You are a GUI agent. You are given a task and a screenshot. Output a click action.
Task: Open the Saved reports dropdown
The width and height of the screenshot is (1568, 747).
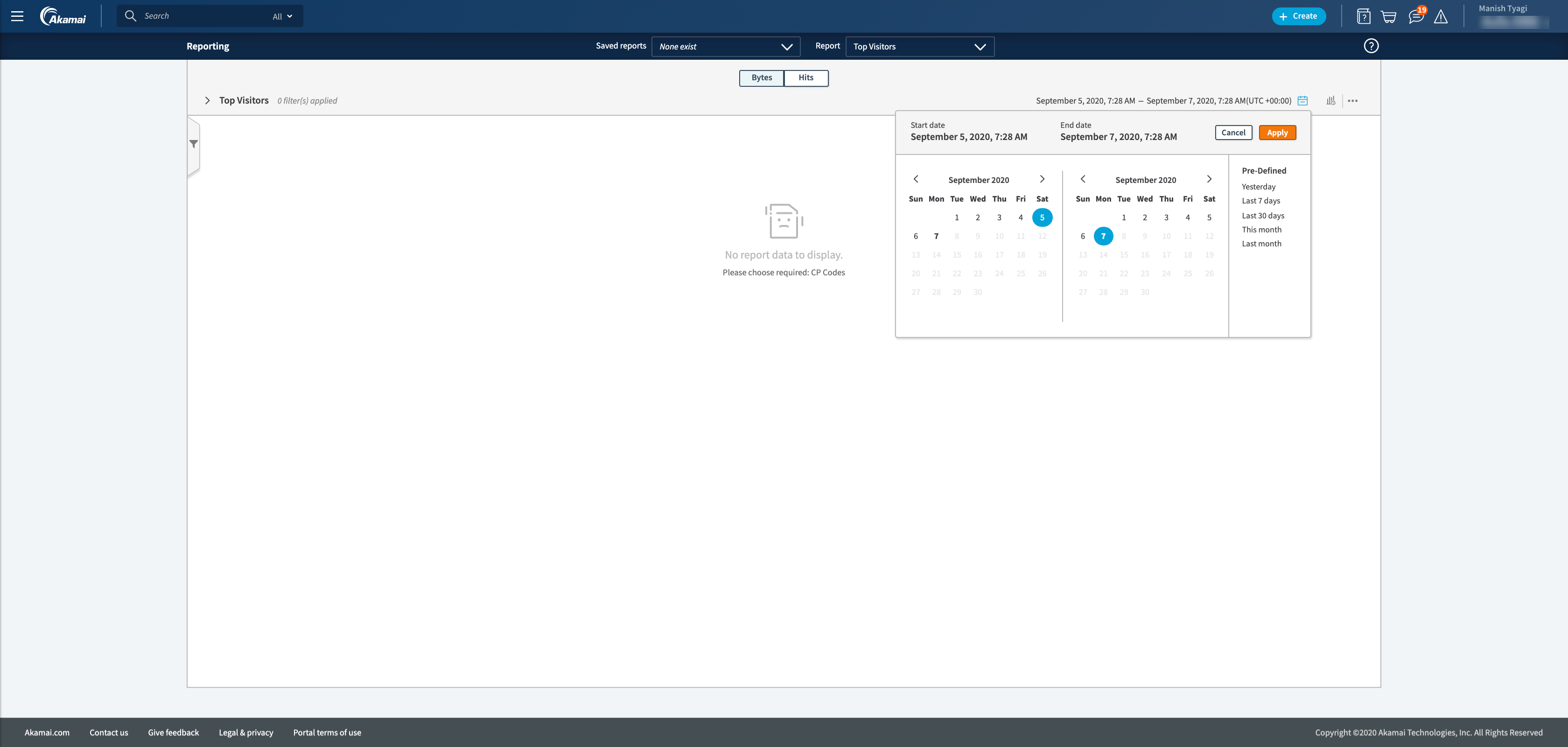725,46
